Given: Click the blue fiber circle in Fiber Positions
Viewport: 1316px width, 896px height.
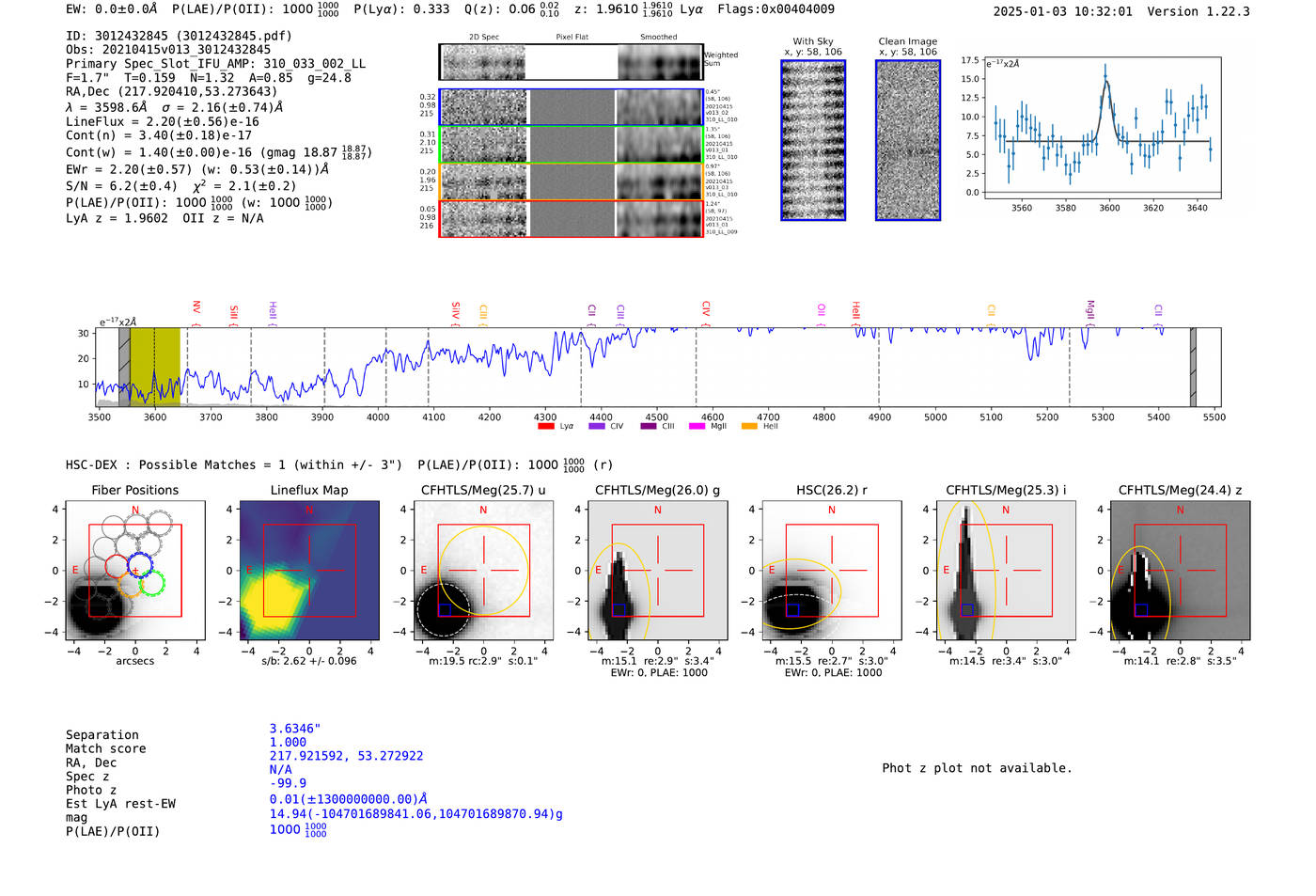Looking at the screenshot, I should tap(140, 566).
